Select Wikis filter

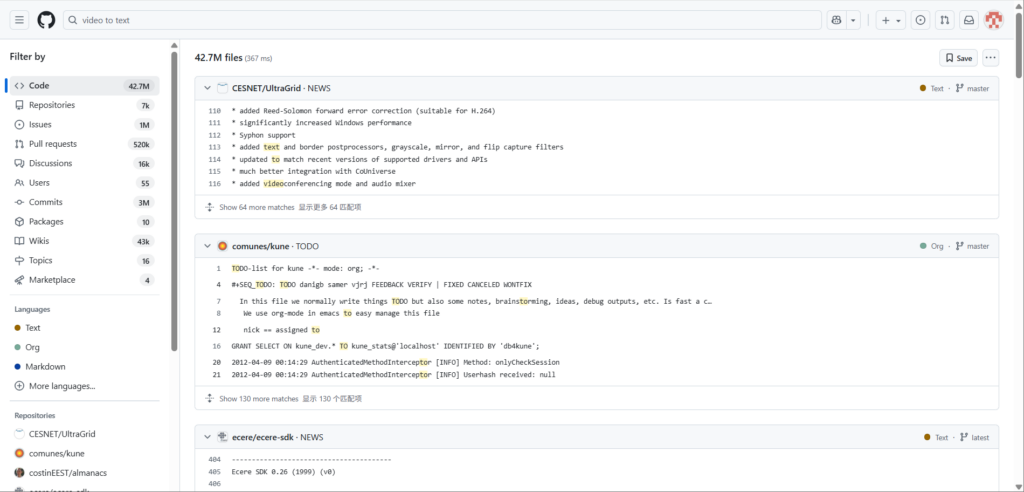coord(84,241)
